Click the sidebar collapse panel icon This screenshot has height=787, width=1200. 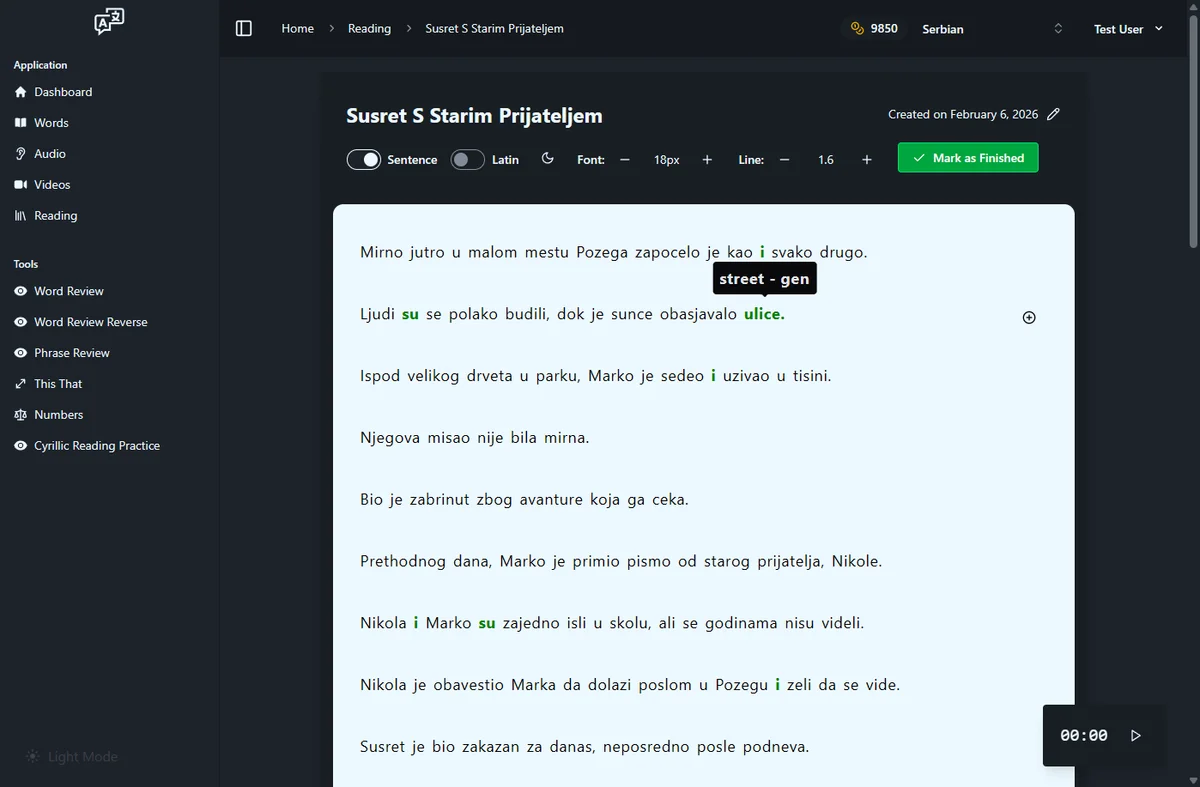[244, 28]
